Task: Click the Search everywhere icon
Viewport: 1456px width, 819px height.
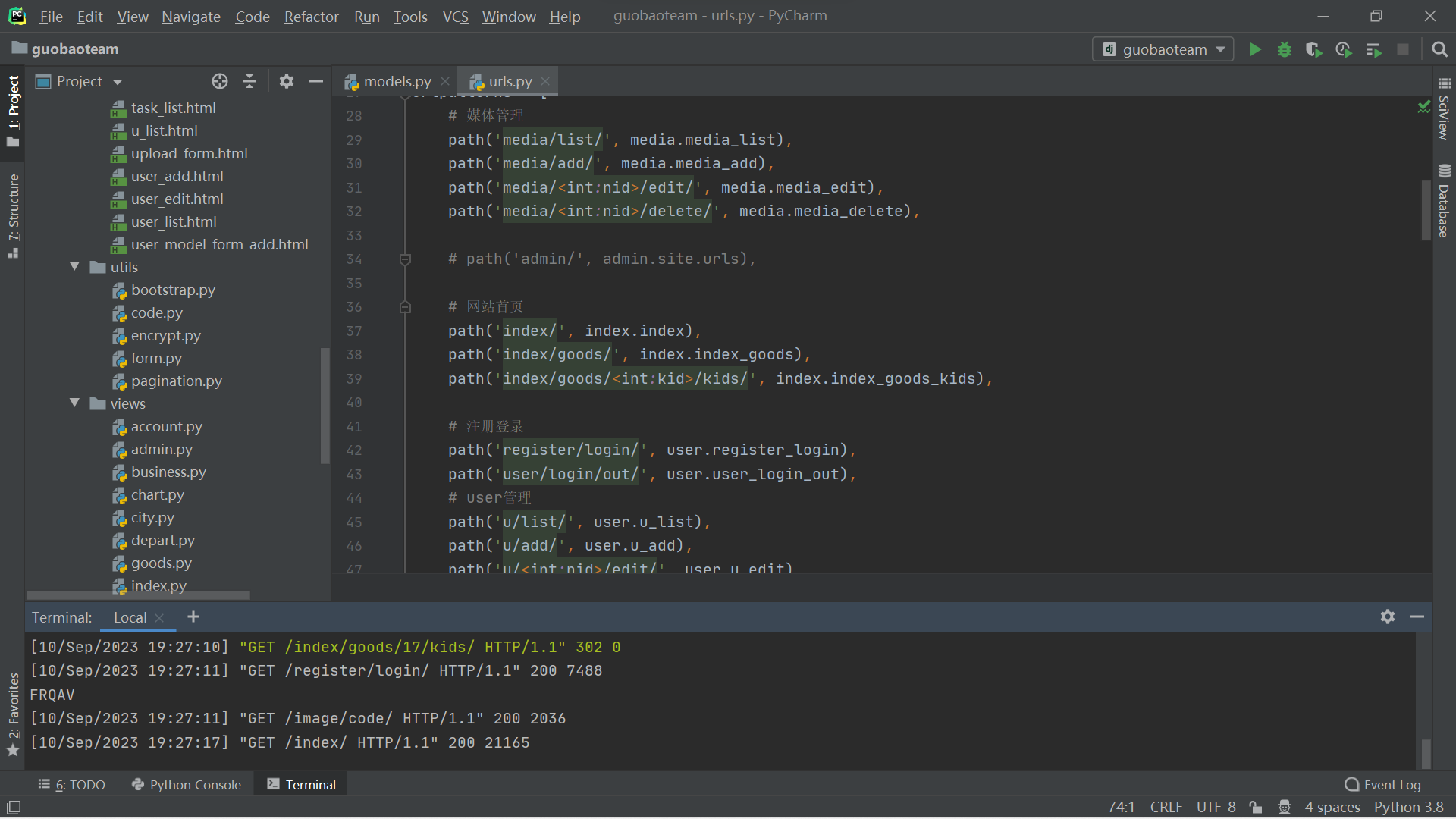Action: [1439, 49]
